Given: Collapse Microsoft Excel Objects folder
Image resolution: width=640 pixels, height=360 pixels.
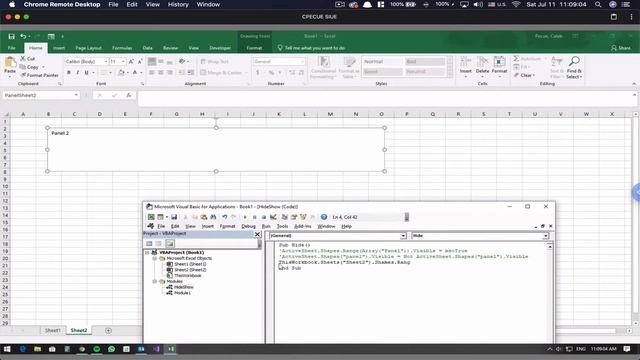Looking at the screenshot, I should tap(155, 258).
